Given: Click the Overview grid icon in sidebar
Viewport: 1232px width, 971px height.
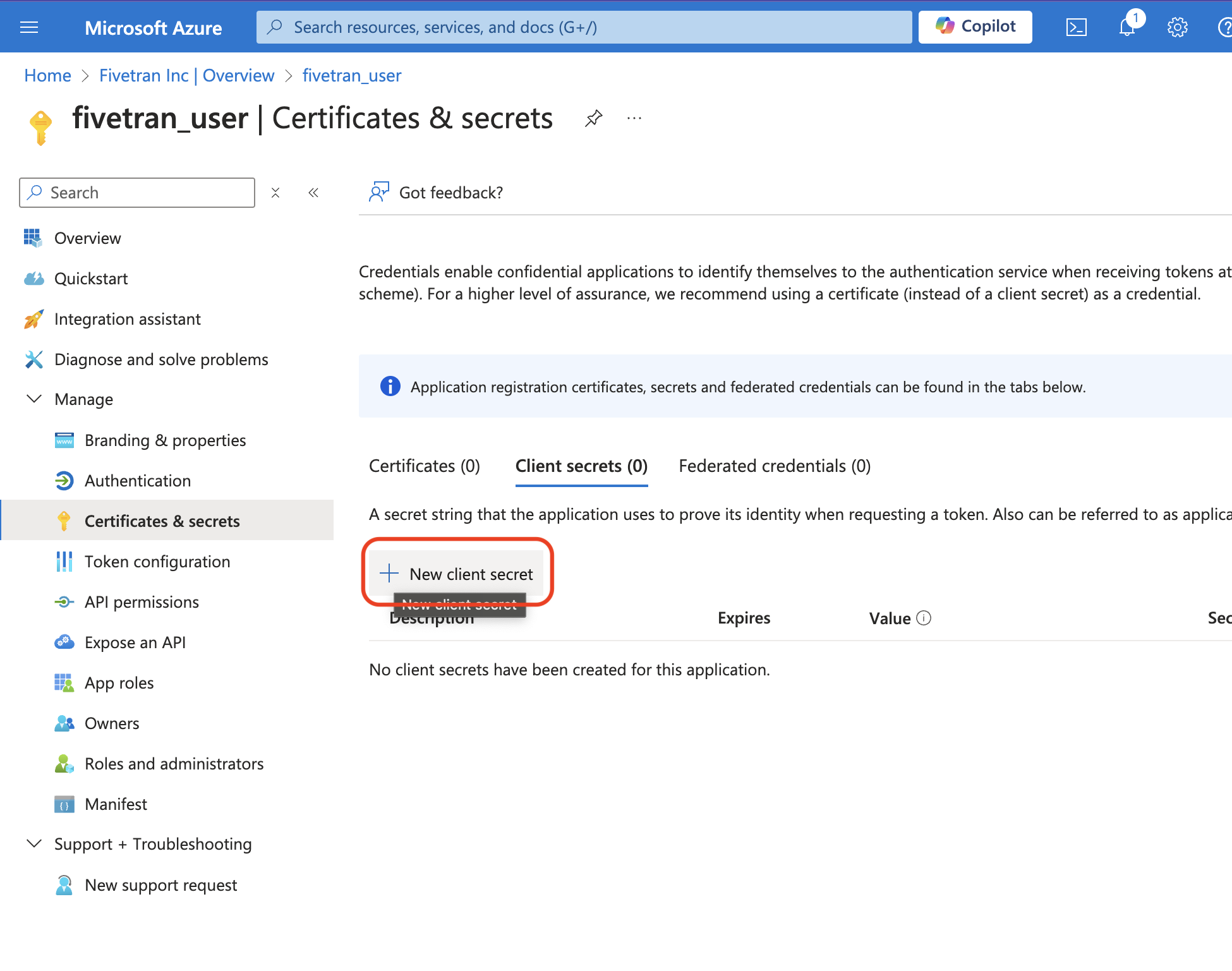Looking at the screenshot, I should [x=33, y=238].
